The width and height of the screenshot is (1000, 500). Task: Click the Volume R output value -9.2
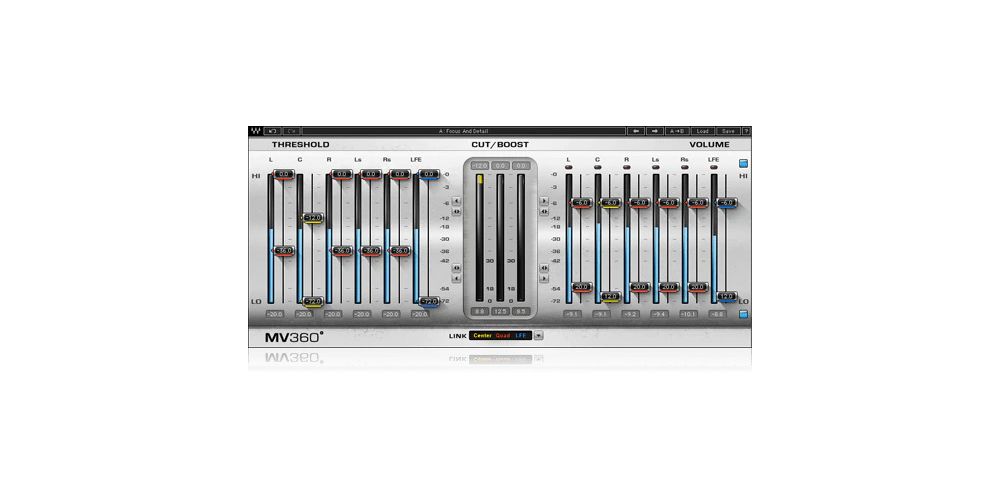(631, 314)
